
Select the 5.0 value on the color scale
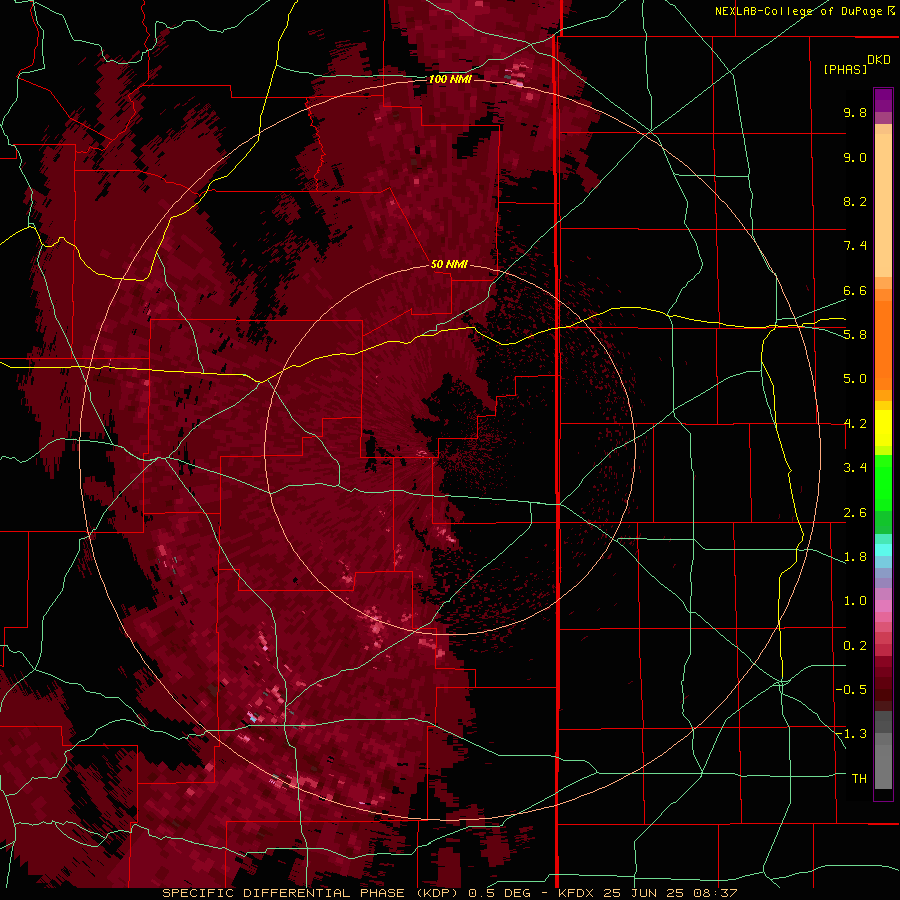click(855, 379)
